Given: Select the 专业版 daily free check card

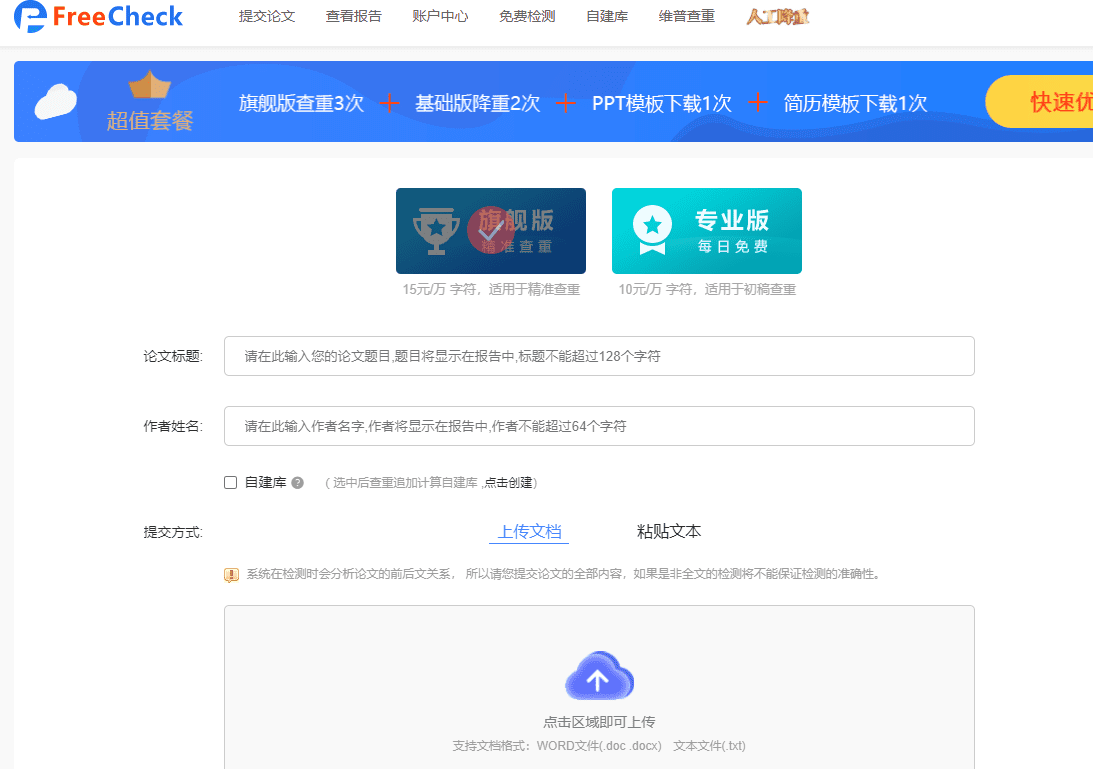Looking at the screenshot, I should (706, 230).
